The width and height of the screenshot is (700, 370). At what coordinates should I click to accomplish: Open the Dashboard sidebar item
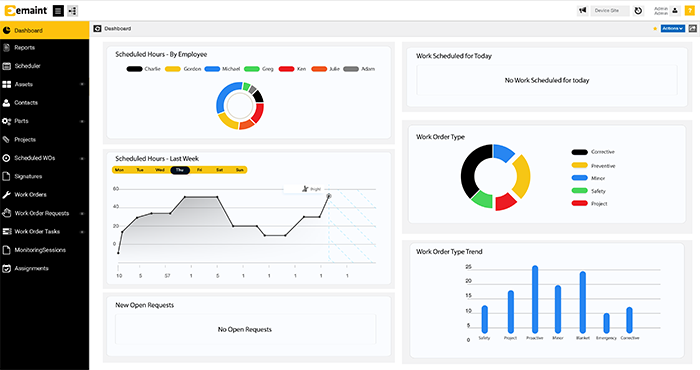45,30
